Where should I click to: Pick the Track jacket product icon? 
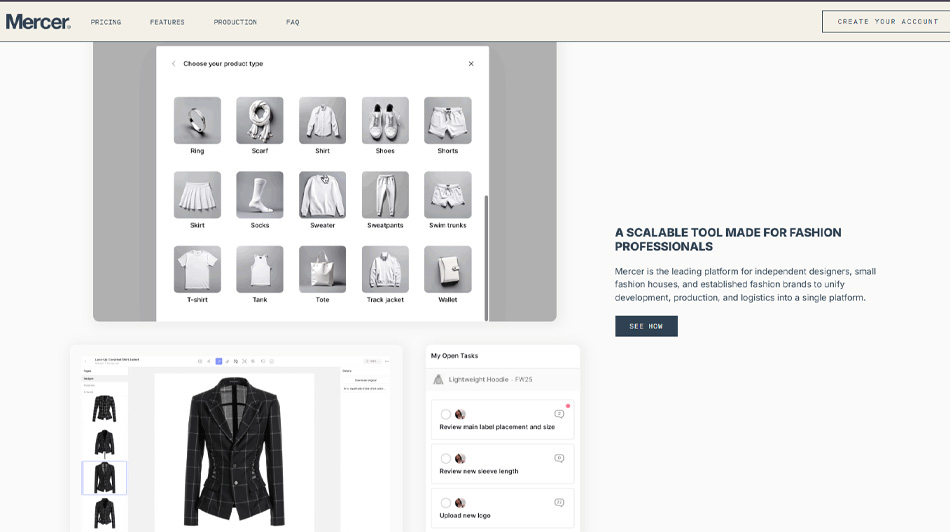385,269
